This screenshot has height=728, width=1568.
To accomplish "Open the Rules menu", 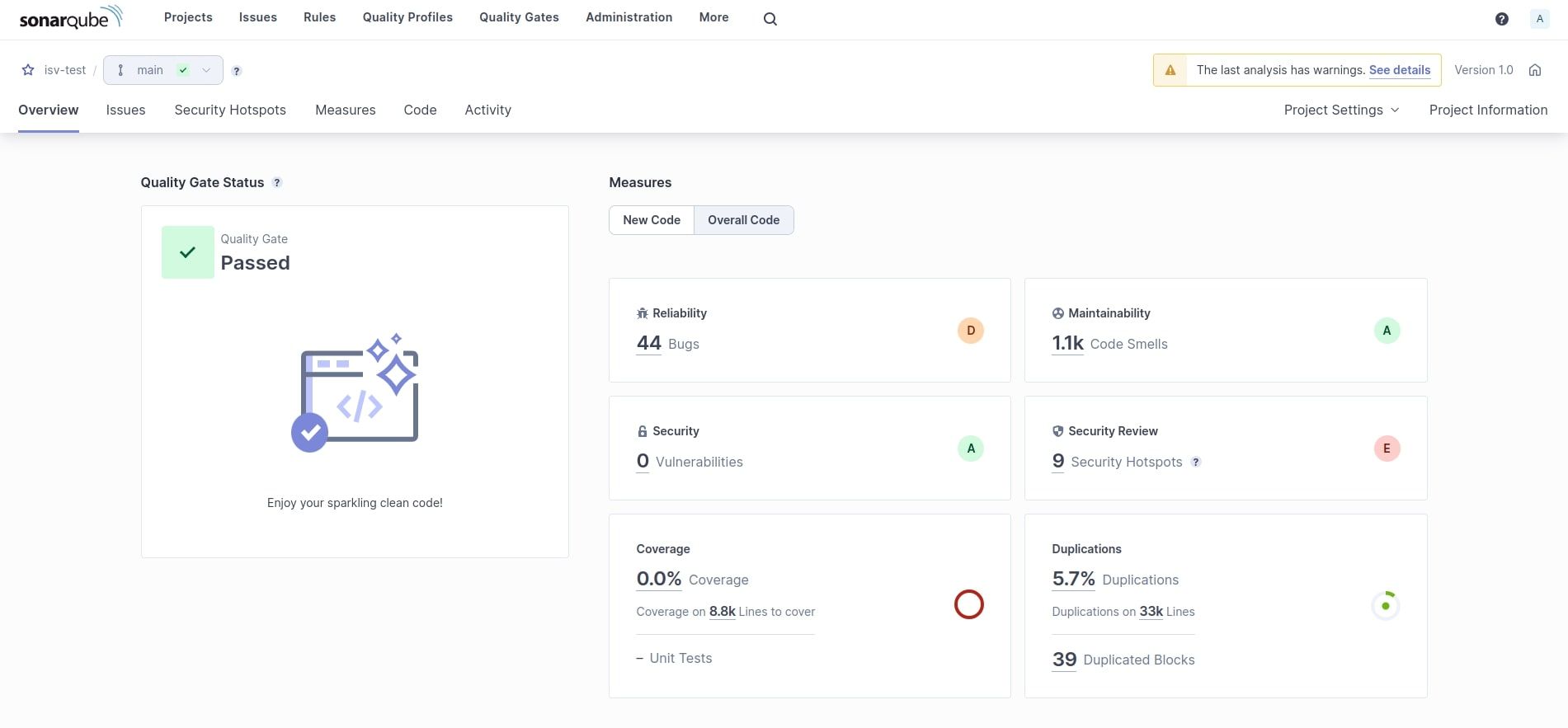I will [319, 17].
